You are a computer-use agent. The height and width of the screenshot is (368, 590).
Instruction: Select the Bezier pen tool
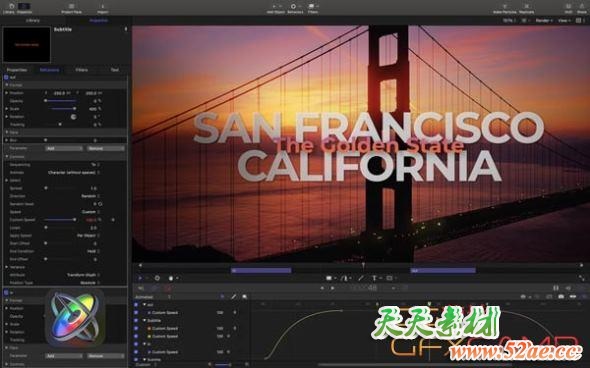click(x=345, y=278)
